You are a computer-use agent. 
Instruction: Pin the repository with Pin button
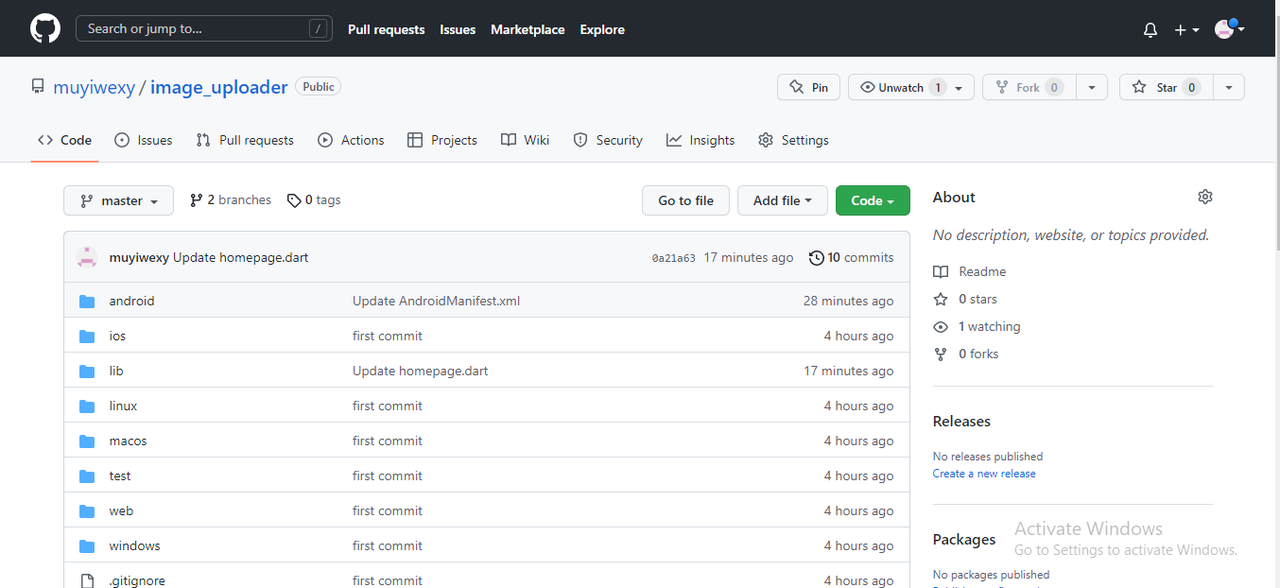click(x=808, y=87)
